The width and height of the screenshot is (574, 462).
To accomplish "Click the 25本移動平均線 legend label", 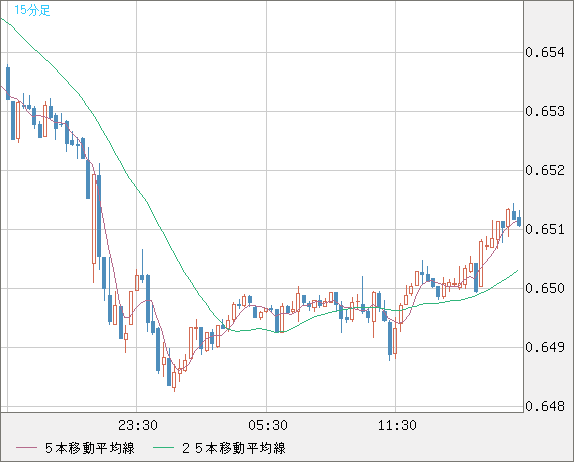I will (x=234, y=448).
